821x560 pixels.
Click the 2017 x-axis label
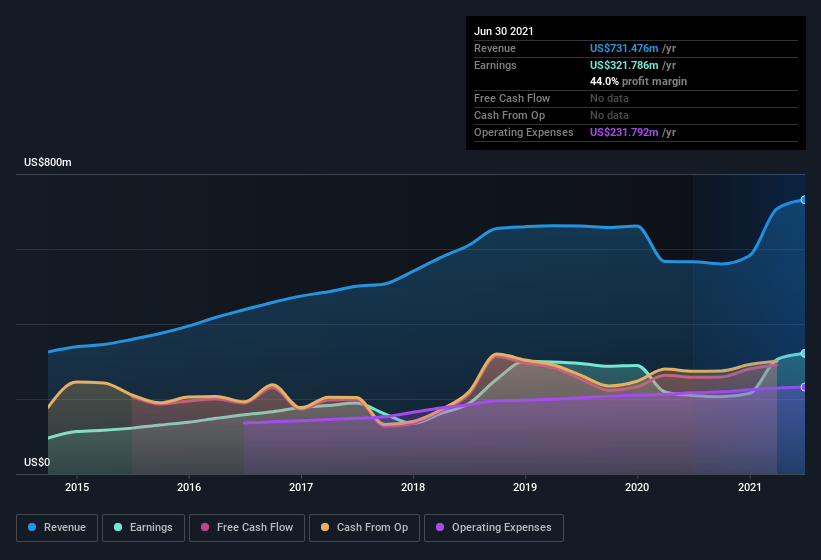click(x=301, y=487)
